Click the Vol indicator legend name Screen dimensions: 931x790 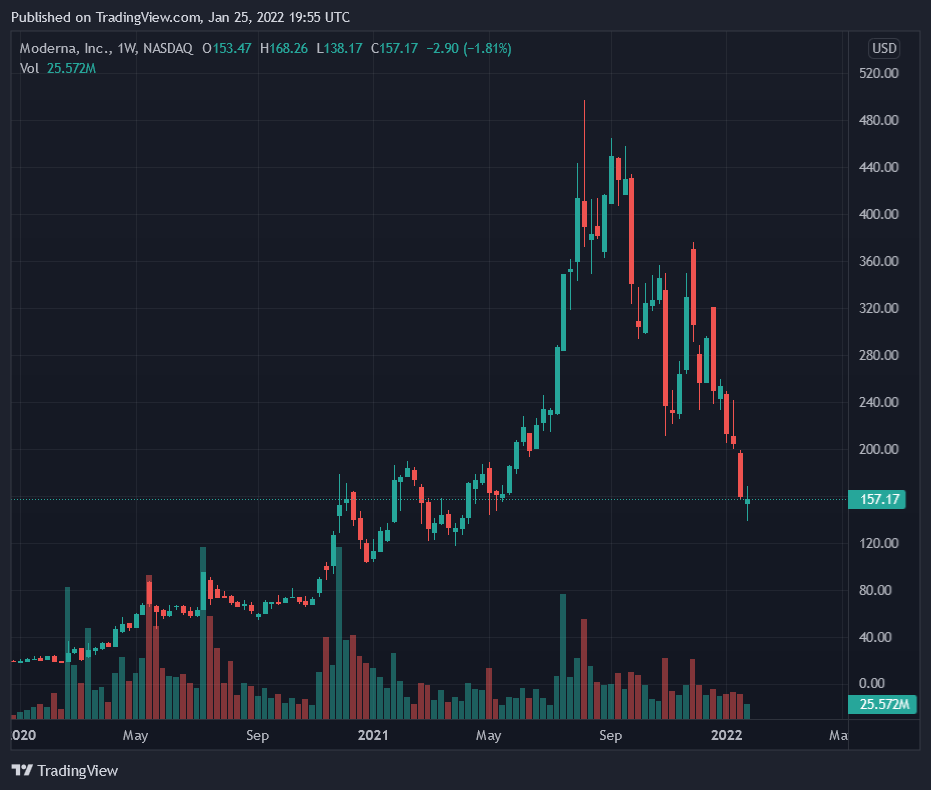click(30, 67)
